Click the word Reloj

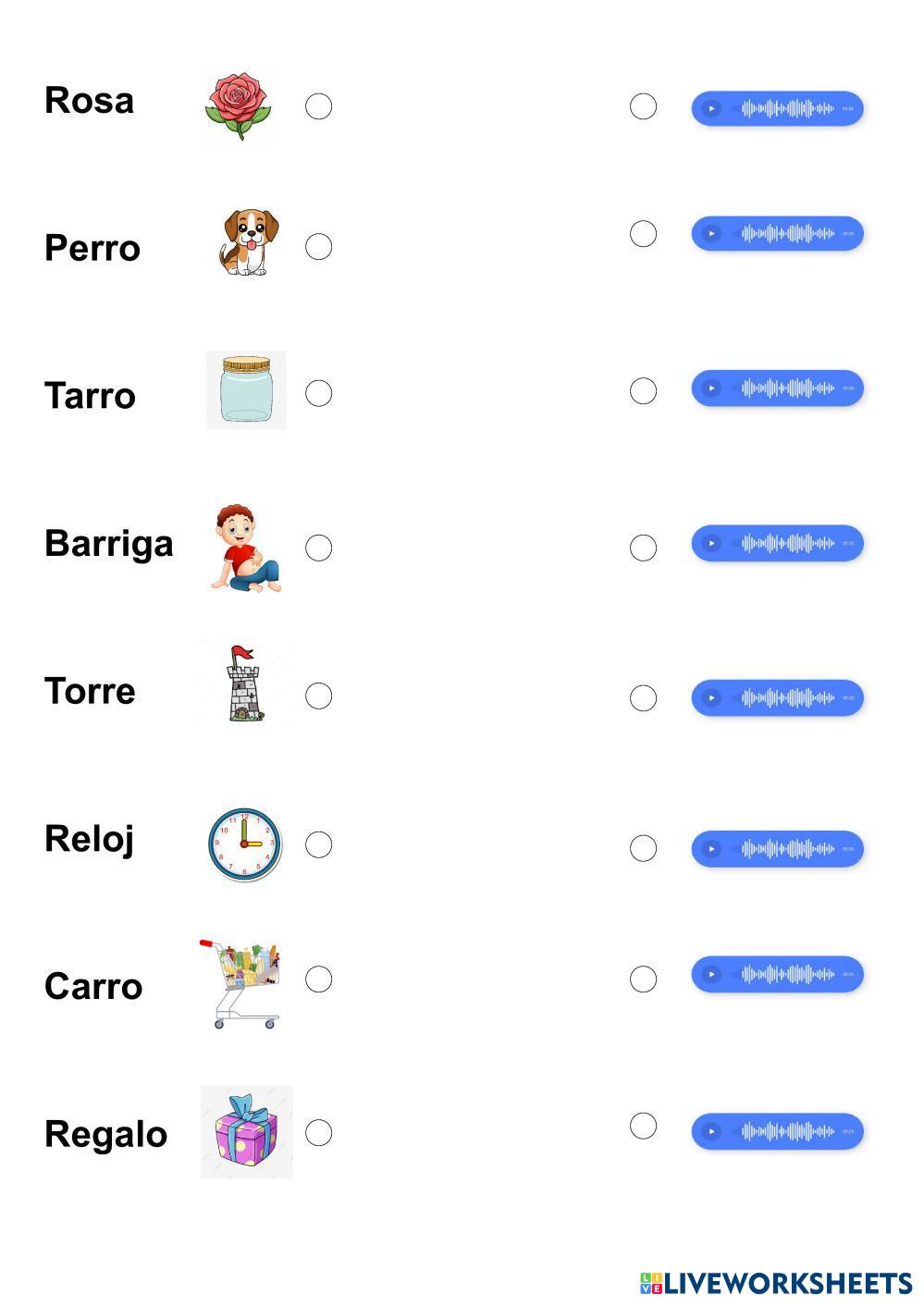tap(90, 839)
